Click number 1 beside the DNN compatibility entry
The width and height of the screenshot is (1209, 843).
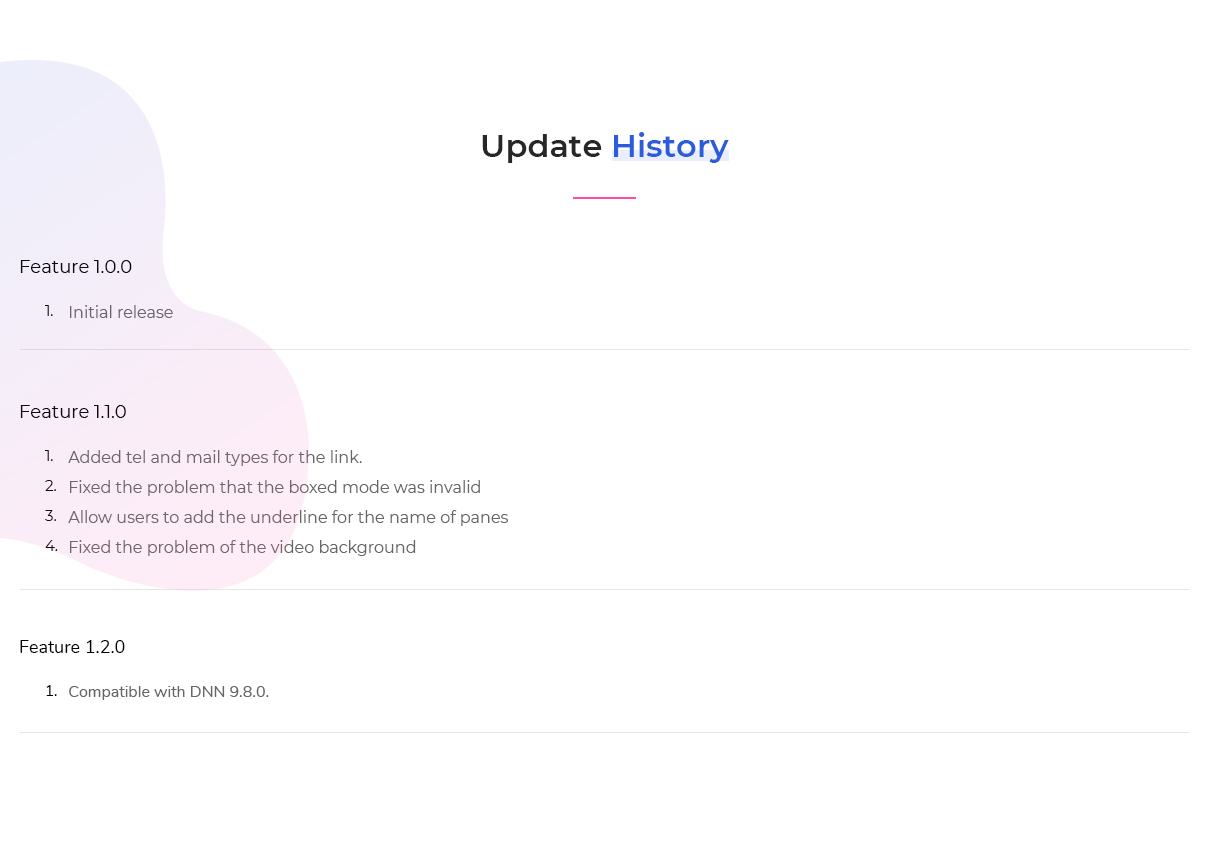coord(51,691)
